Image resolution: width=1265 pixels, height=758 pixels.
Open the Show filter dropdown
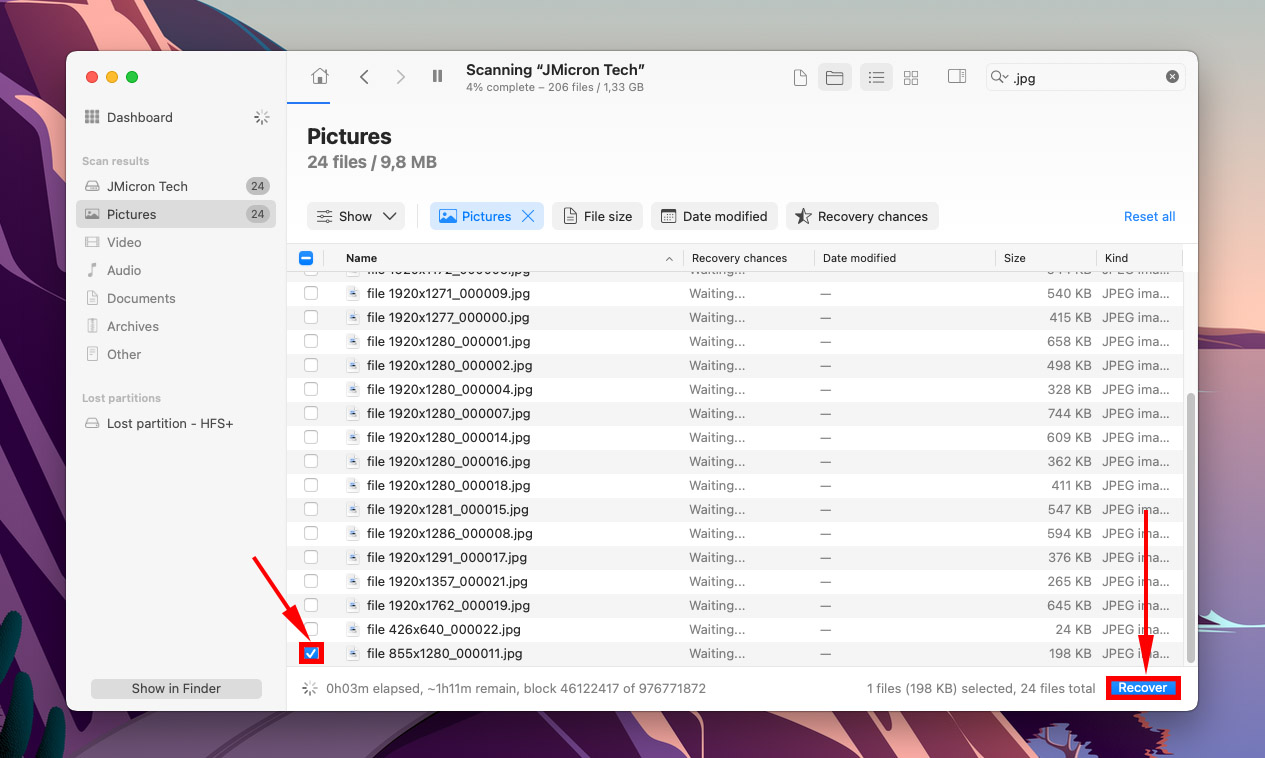(356, 216)
